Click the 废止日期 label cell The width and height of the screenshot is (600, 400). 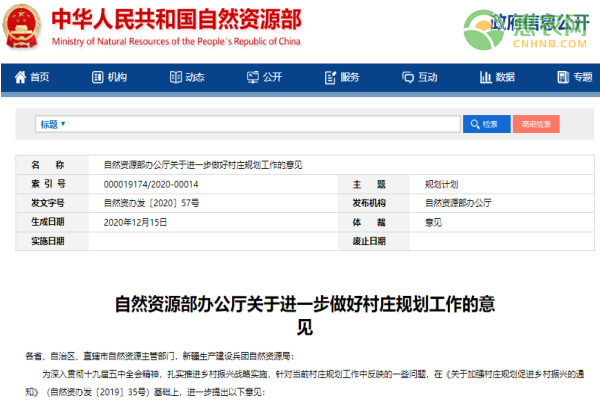coord(373,241)
